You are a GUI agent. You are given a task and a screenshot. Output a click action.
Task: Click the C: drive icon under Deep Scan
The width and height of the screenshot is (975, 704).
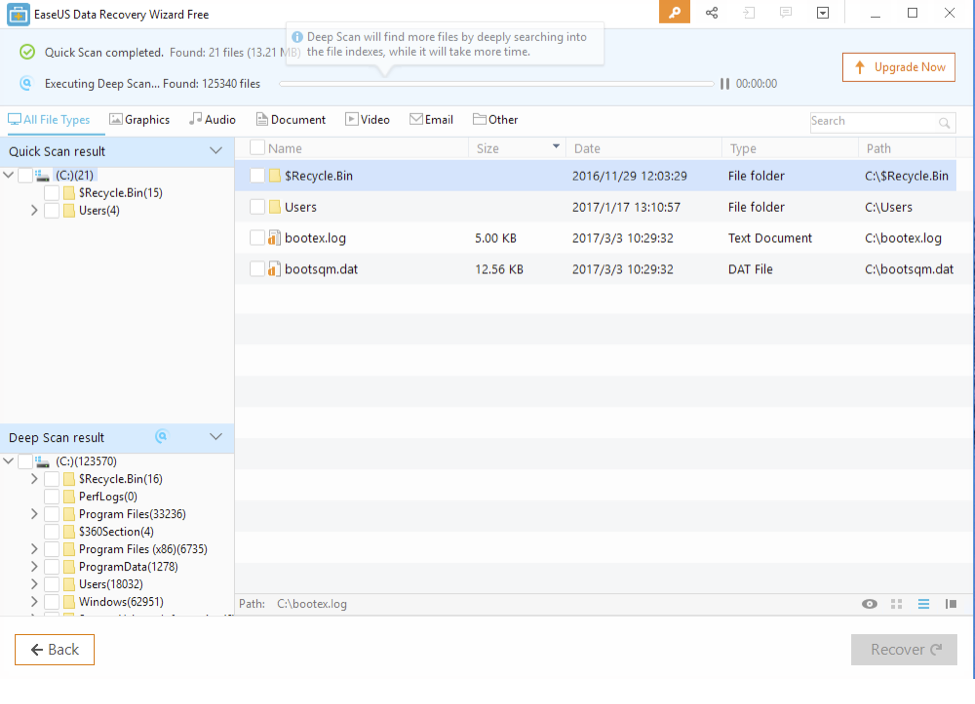tap(42, 462)
